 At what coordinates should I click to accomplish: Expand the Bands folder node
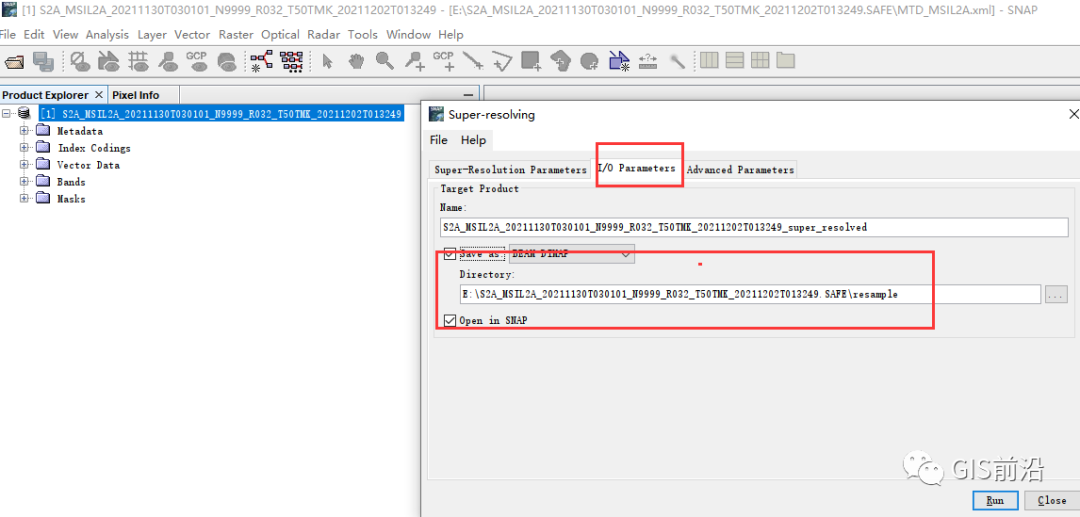coord(25,182)
